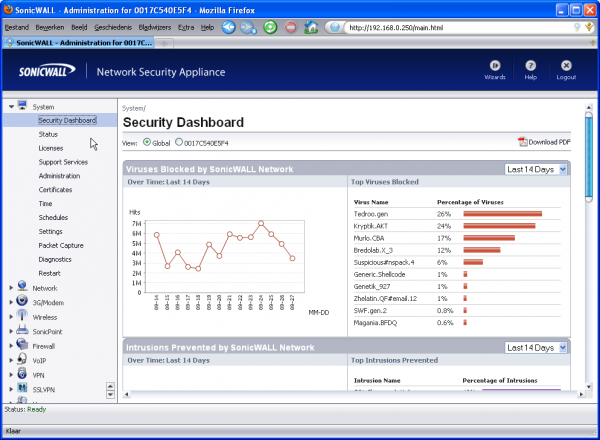Click the System computer icon in sidebar
Viewport: 600px width, 440px height.
tap(23, 105)
